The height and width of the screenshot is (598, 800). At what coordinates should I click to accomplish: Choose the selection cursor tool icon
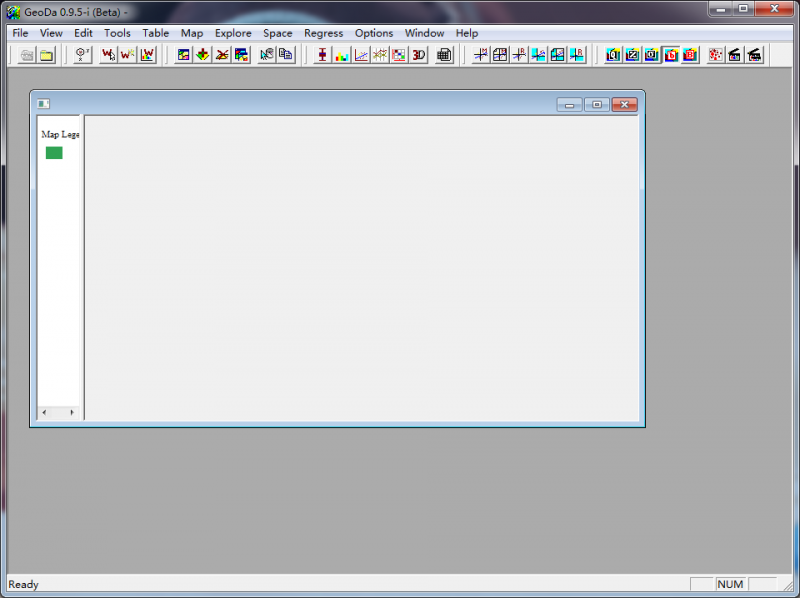266,55
